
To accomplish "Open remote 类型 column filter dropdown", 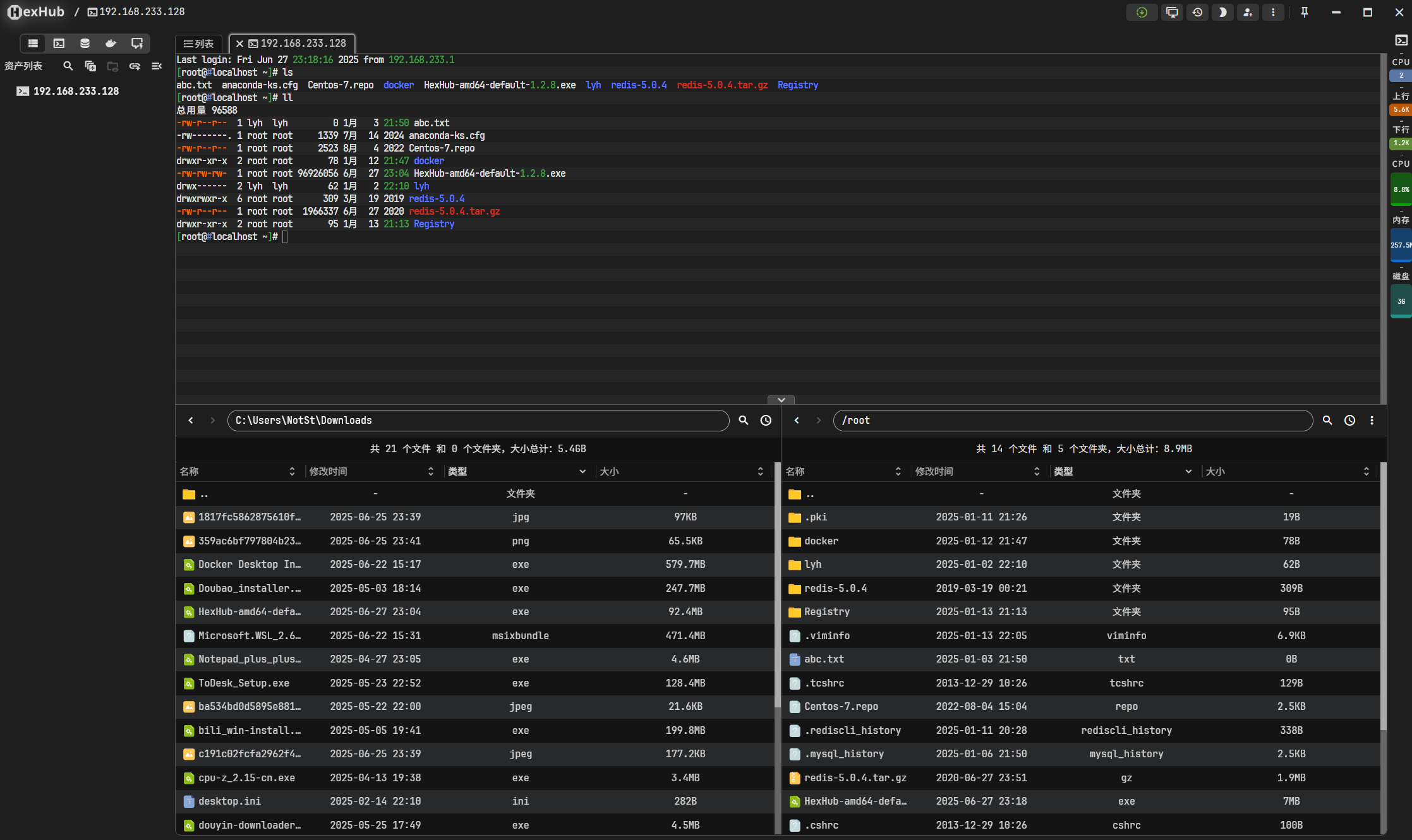I will point(1188,471).
